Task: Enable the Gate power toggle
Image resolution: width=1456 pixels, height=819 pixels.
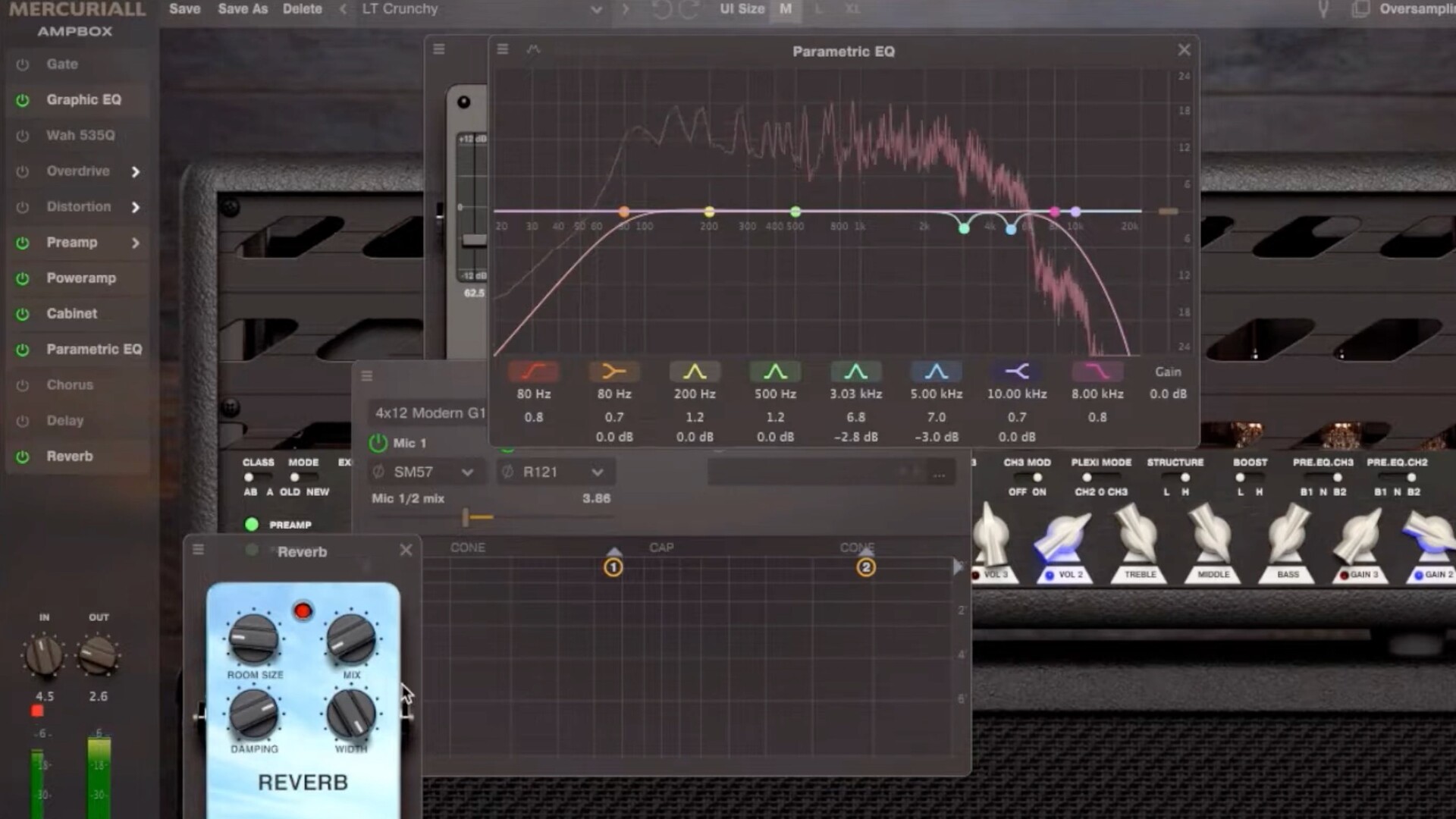Action: click(23, 64)
